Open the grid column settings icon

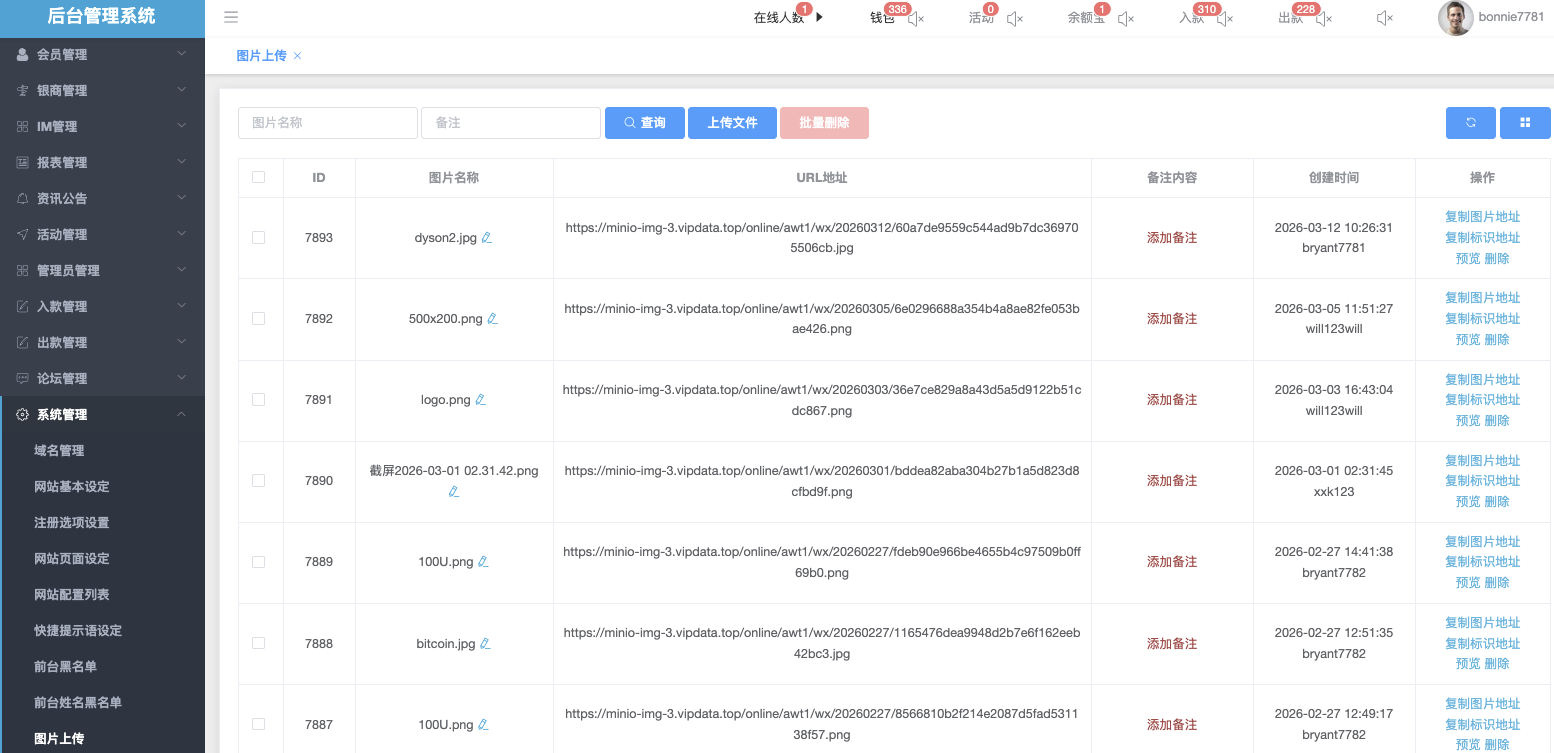tap(1525, 122)
